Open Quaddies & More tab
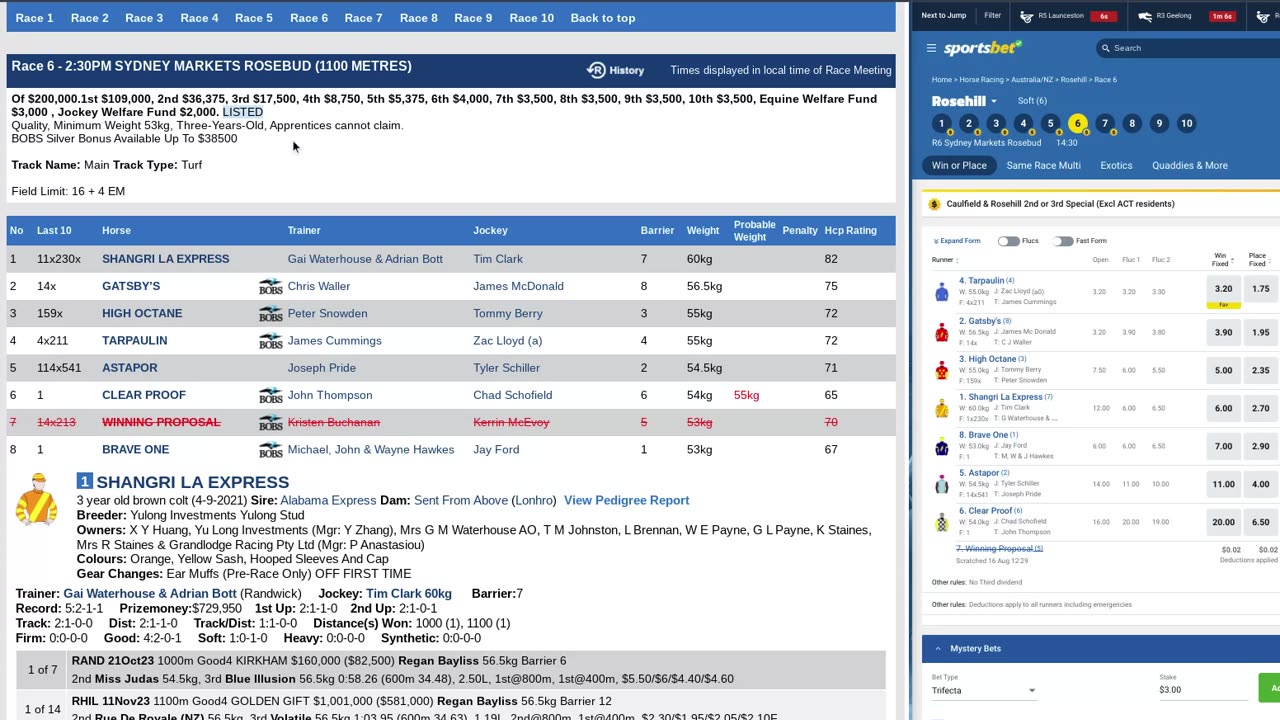Image resolution: width=1280 pixels, height=720 pixels. (1190, 165)
